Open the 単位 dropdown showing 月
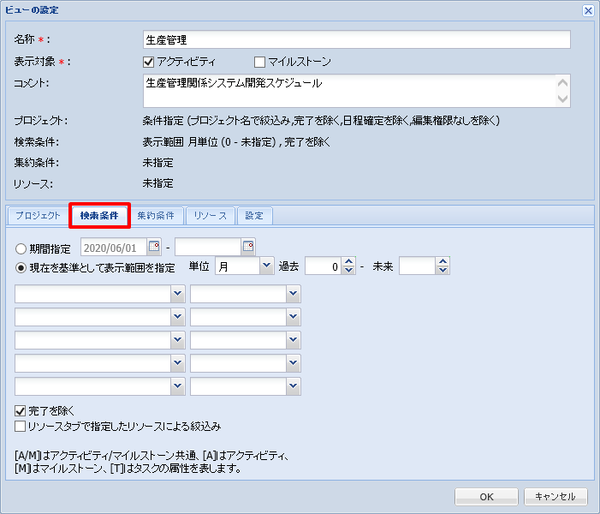 [267, 266]
